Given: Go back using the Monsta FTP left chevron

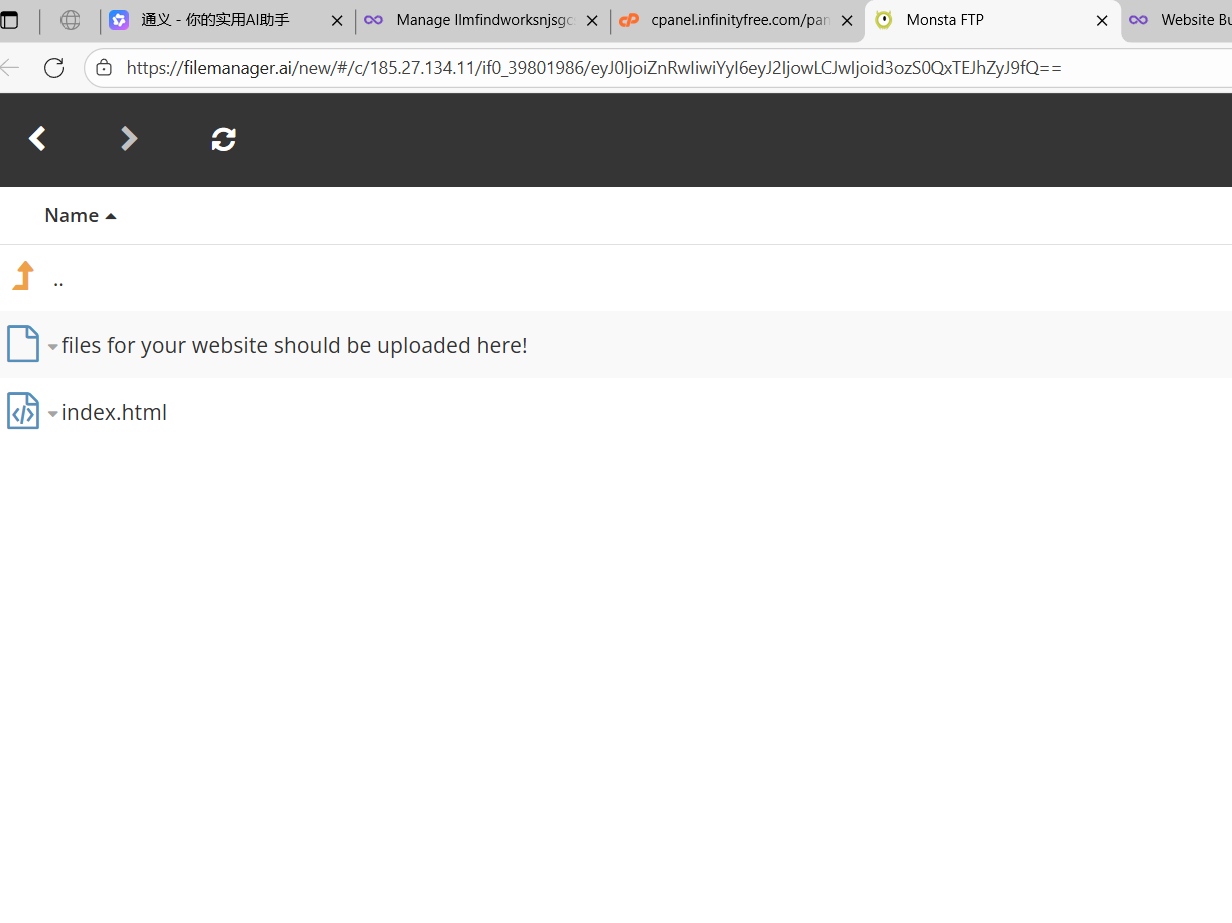Looking at the screenshot, I should pyautogui.click(x=38, y=139).
